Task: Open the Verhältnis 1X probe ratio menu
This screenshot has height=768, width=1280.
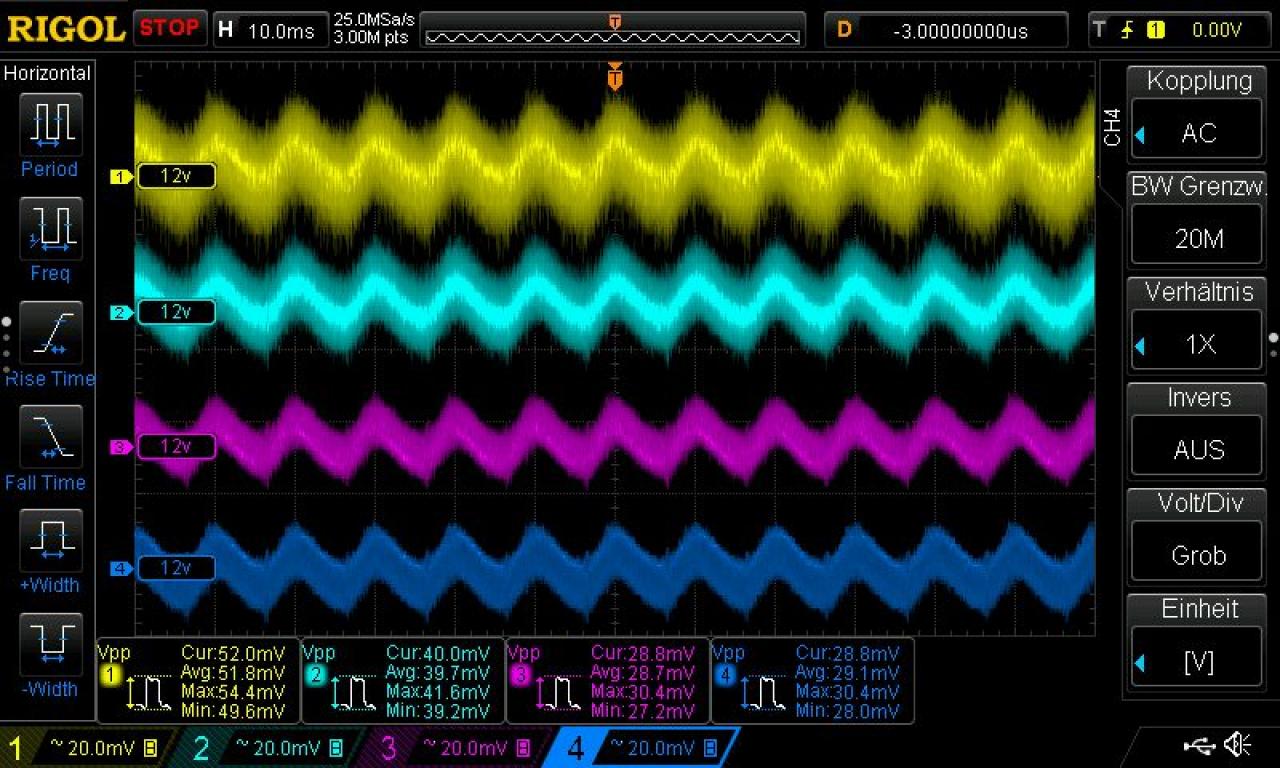Action: (x=1198, y=326)
